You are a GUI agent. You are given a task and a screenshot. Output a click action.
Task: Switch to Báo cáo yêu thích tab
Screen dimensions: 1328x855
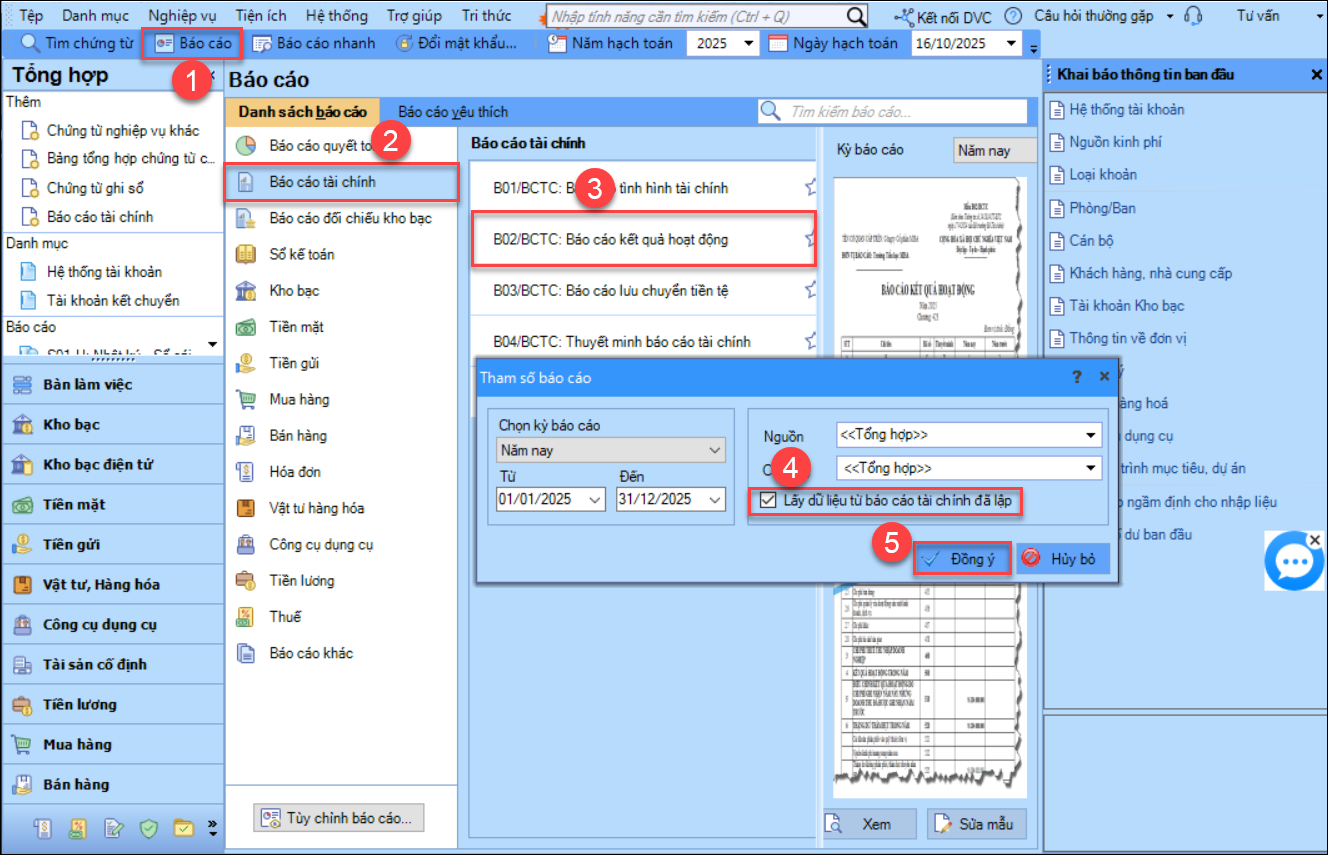pos(453,112)
